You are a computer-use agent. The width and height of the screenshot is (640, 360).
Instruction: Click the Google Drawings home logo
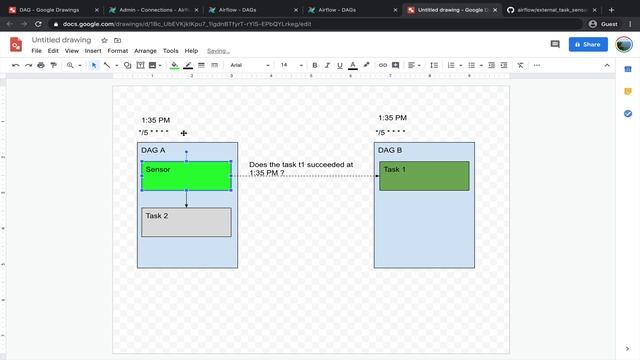pyautogui.click(x=16, y=44)
